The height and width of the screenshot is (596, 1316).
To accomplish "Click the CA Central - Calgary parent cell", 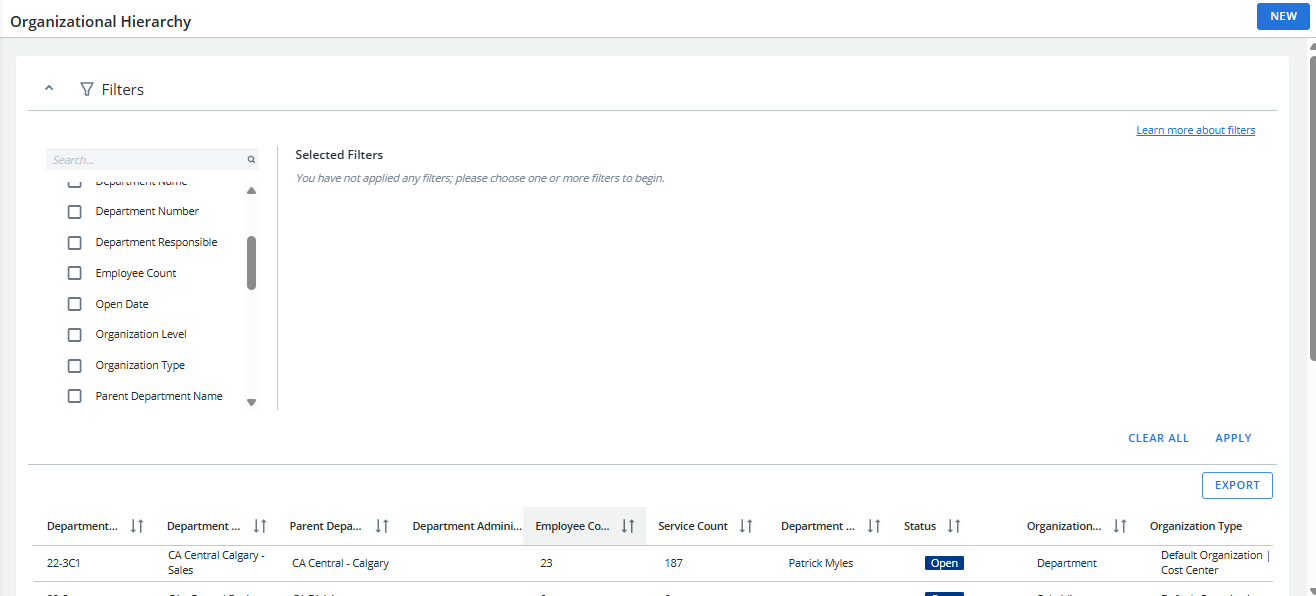I will tap(340, 563).
